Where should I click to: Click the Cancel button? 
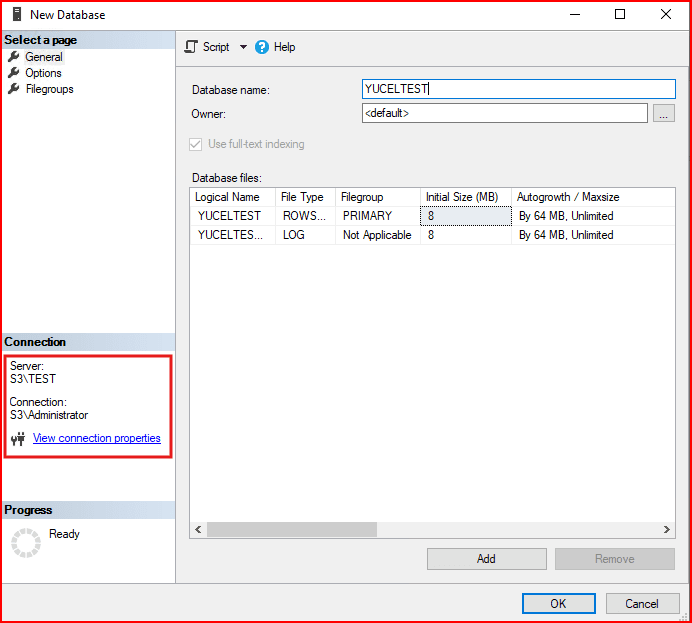641,603
